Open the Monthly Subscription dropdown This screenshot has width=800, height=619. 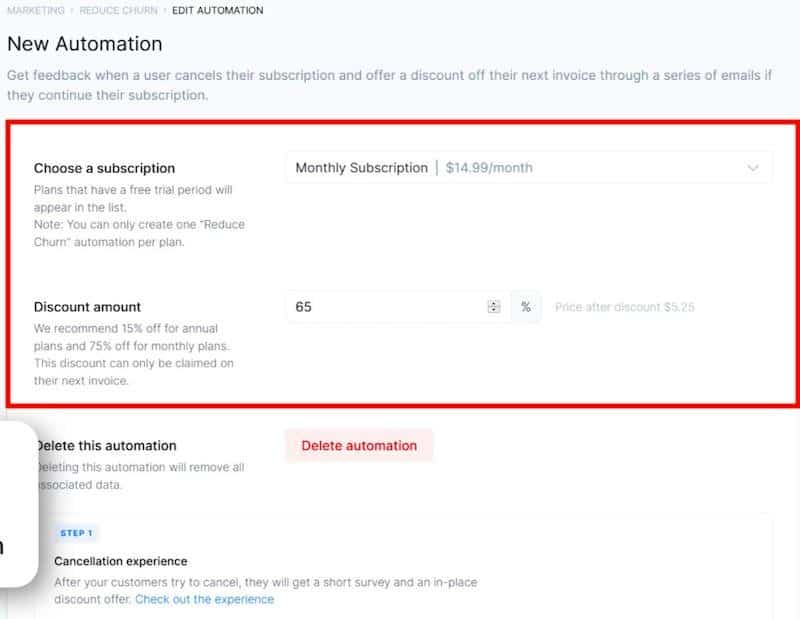(x=529, y=167)
